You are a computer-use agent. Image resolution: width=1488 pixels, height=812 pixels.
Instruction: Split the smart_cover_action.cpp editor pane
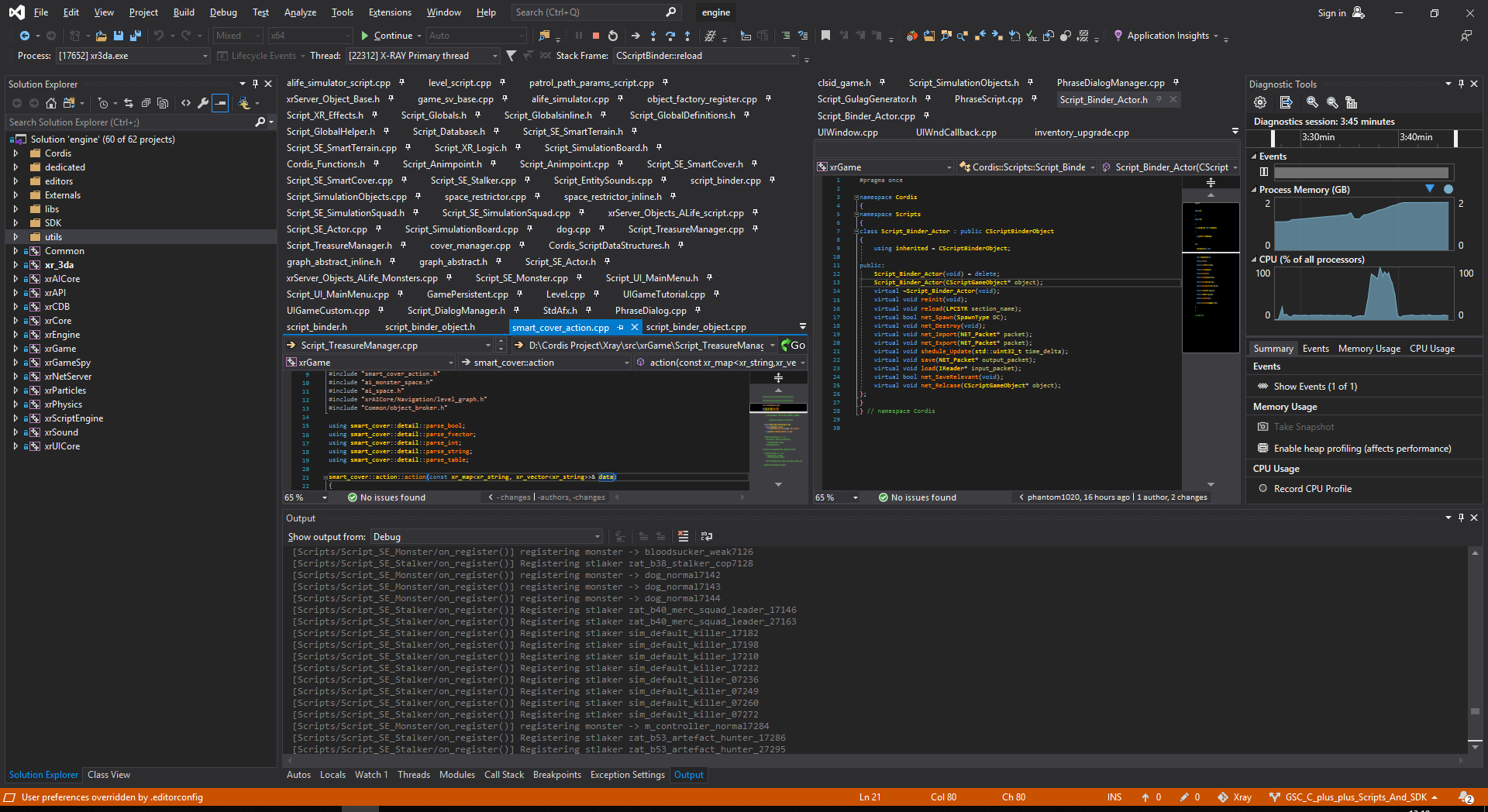[x=778, y=377]
